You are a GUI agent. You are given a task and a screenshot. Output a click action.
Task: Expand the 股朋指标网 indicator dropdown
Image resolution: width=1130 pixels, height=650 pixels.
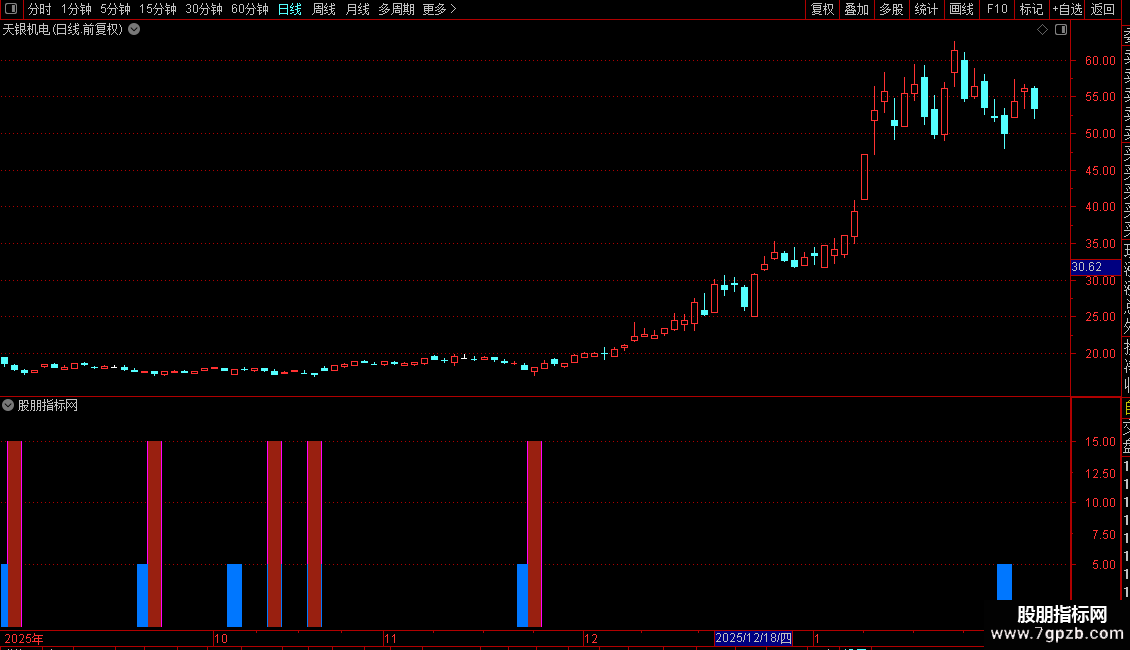pyautogui.click(x=8, y=405)
